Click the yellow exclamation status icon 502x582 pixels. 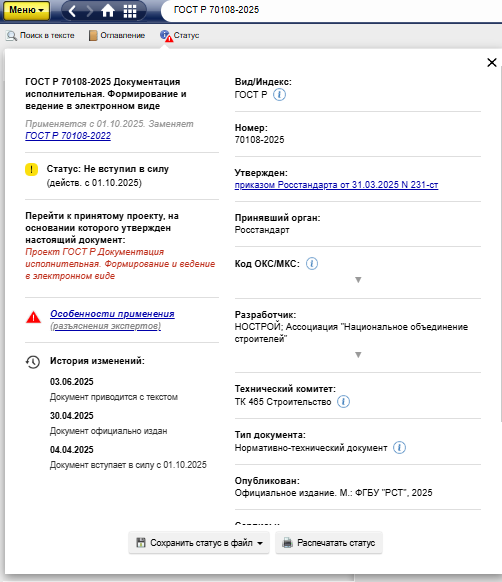[x=32, y=170]
